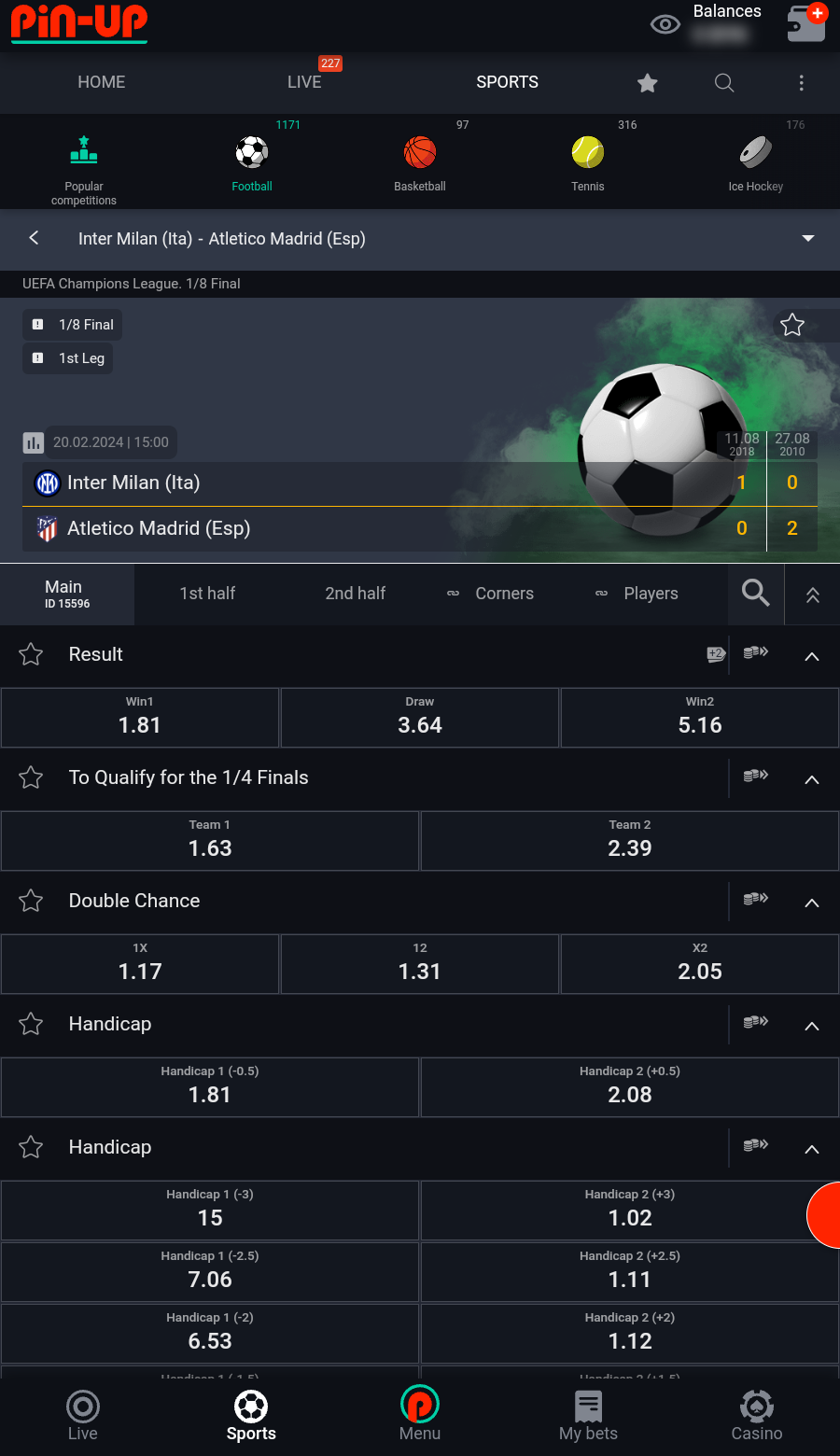Viewport: 840px width, 1456px height.
Task: Collapse all markets with double chevron
Action: click(x=813, y=595)
